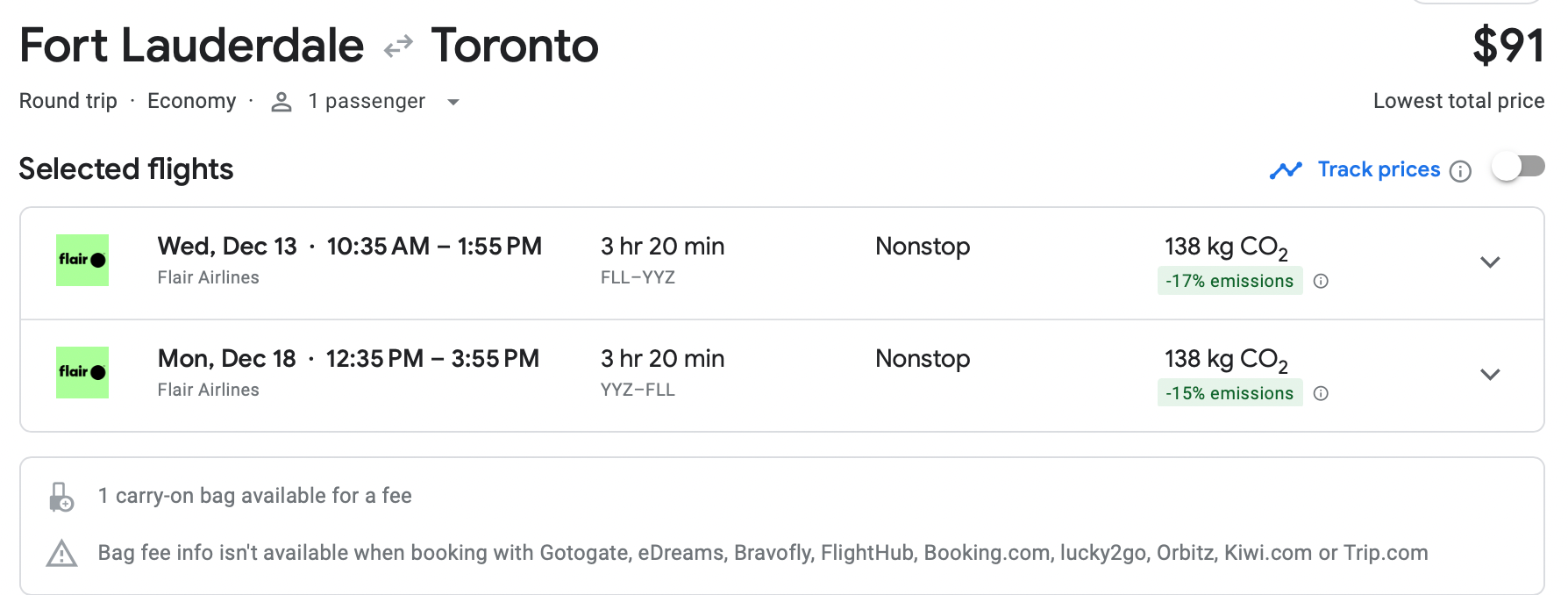
Task: Click the -15% emissions badge
Action: coord(1229,393)
